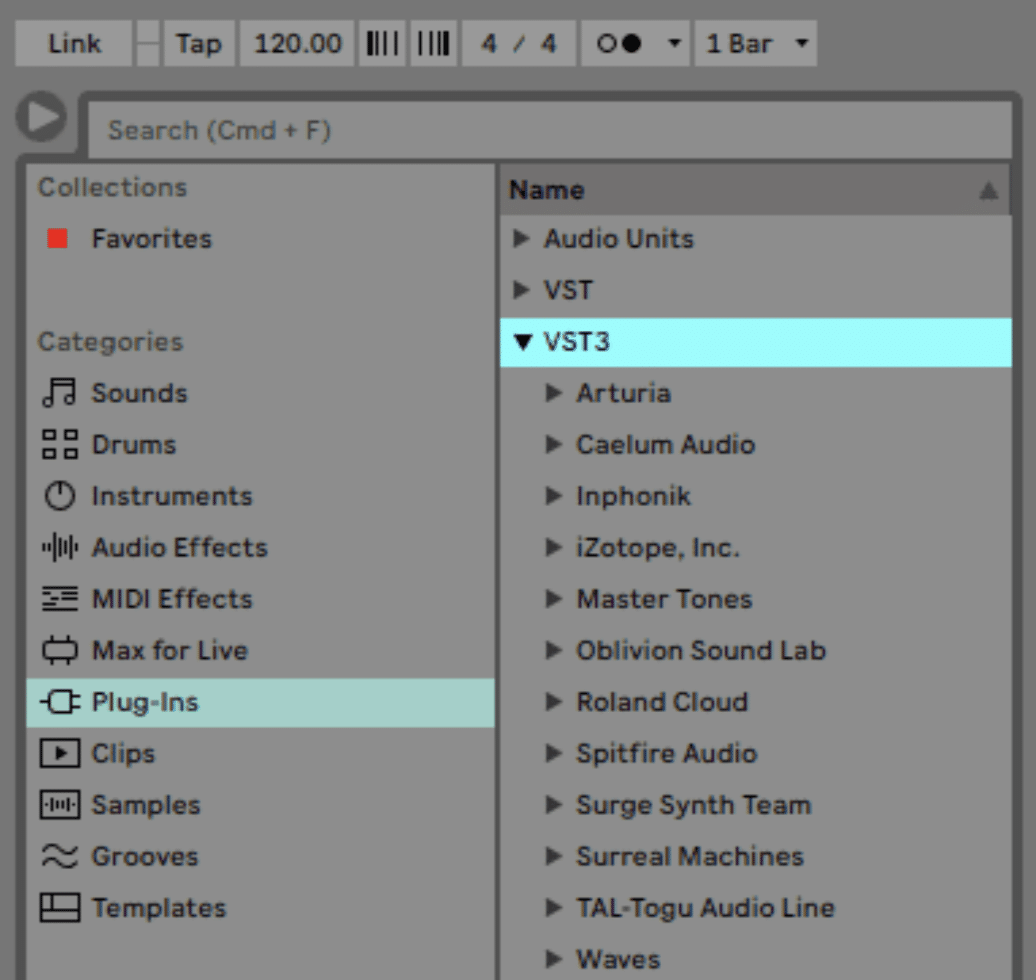The height and width of the screenshot is (980, 1036).
Task: Select the VST3 row text
Action: pos(576,342)
